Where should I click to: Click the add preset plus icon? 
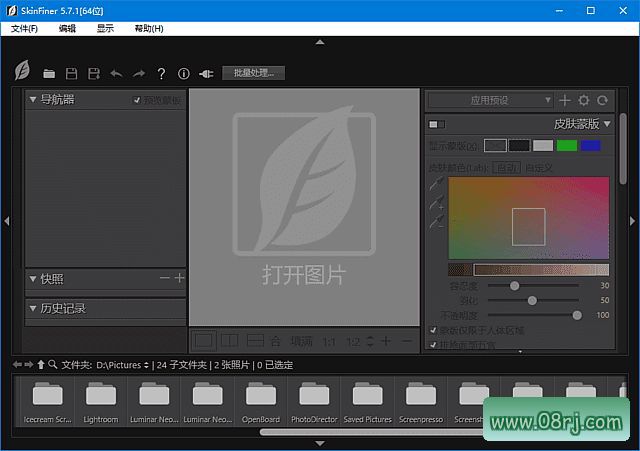pyautogui.click(x=565, y=100)
